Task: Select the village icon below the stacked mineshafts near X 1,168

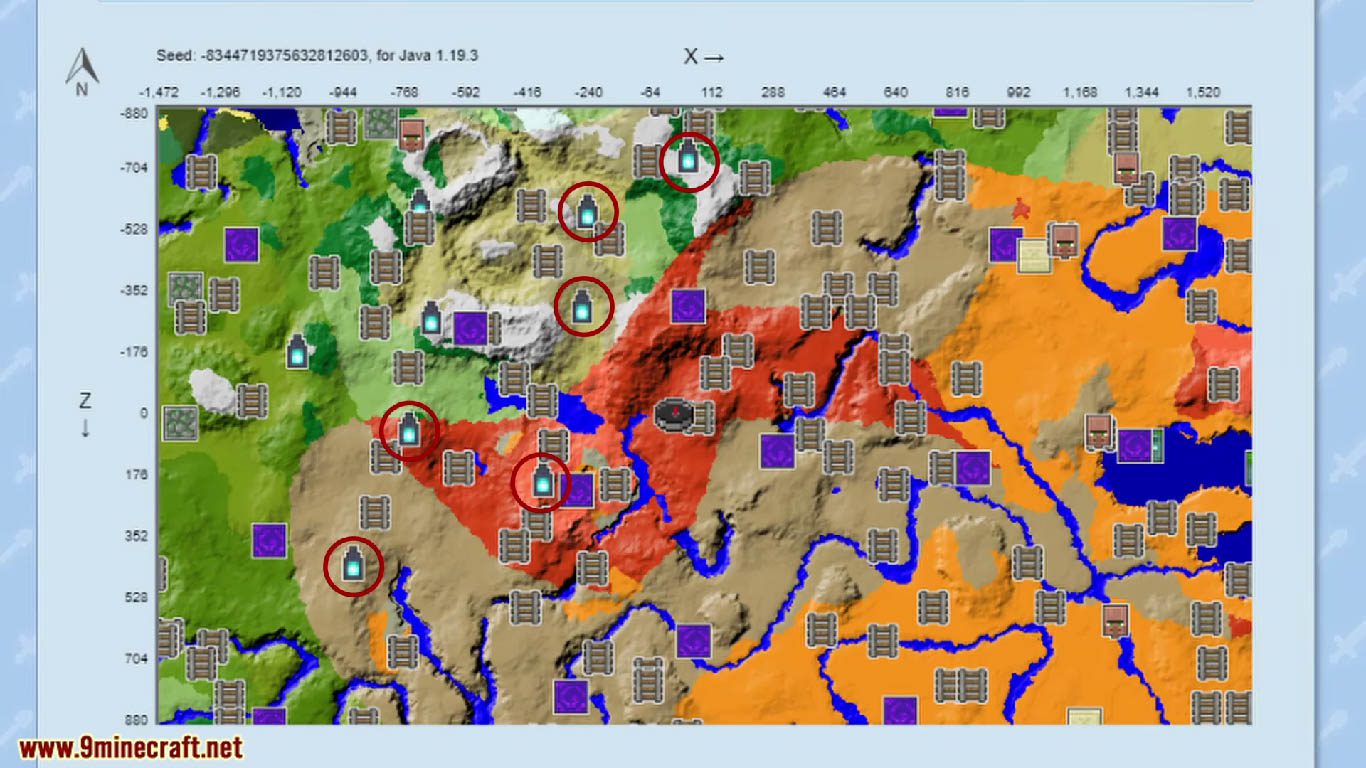Action: pos(1127,168)
